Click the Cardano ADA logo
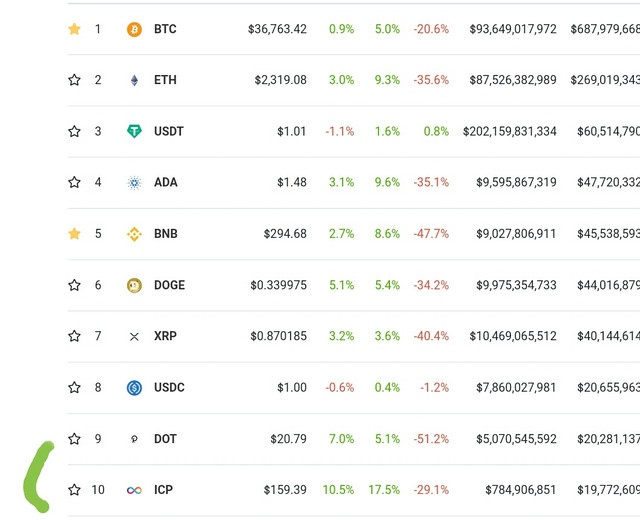Viewport: 640px width, 520px height. click(134, 182)
